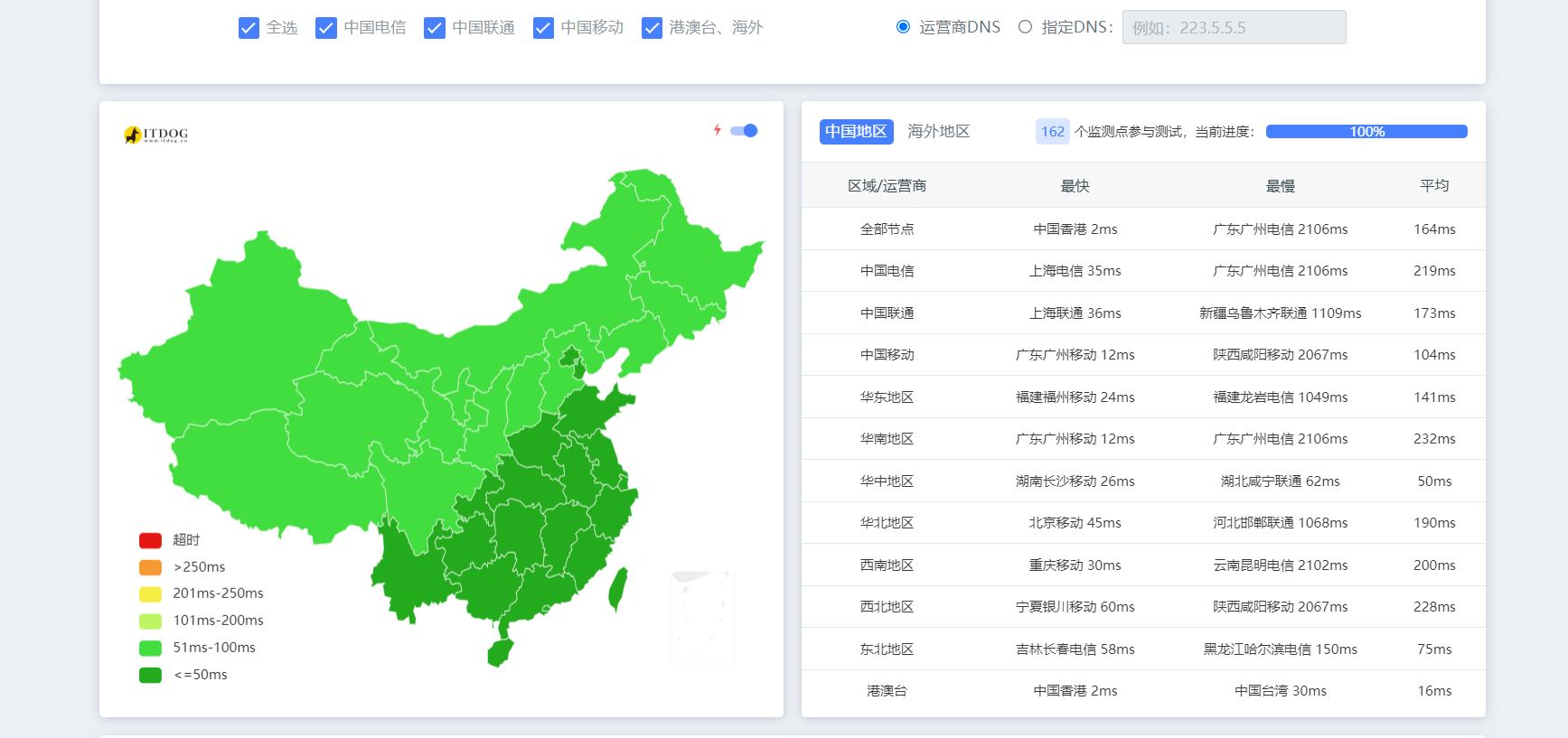Screen dimensions: 1568x738
Task: Click 中国香港 2ms in the 港澳台 row
Action: [x=1075, y=691]
